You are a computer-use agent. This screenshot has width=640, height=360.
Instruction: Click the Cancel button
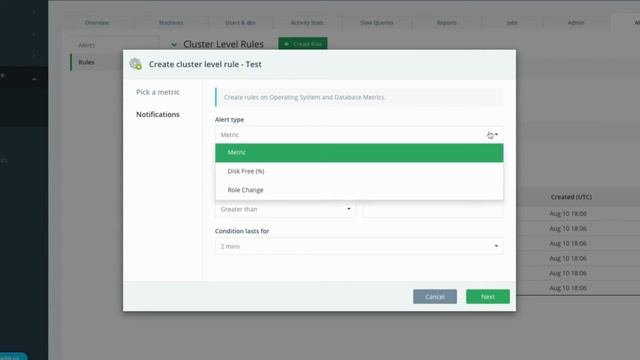click(x=435, y=297)
